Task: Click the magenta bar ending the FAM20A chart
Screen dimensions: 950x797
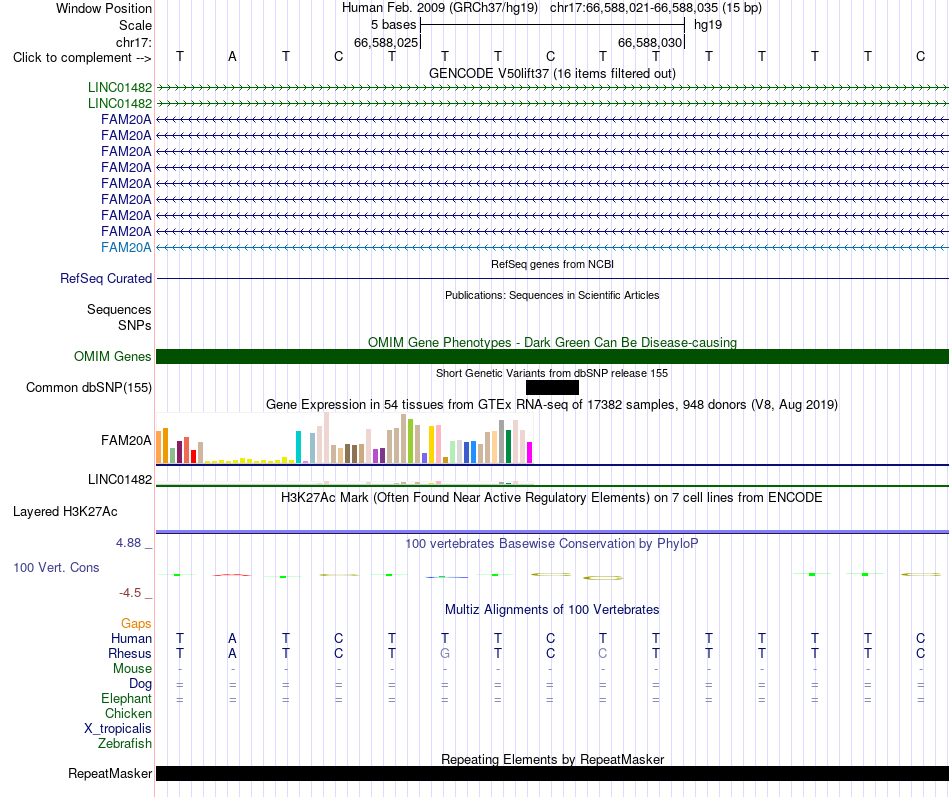Action: [530, 453]
